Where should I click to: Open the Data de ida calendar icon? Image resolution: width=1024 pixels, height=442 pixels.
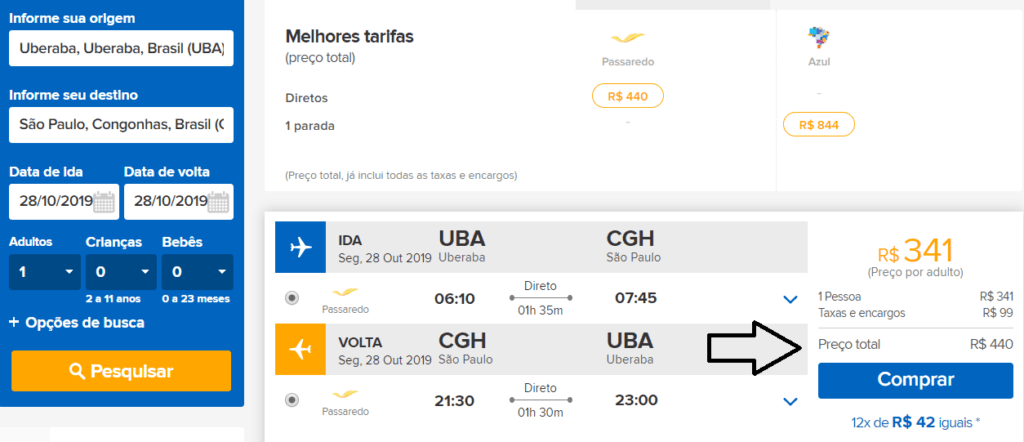tap(104, 202)
